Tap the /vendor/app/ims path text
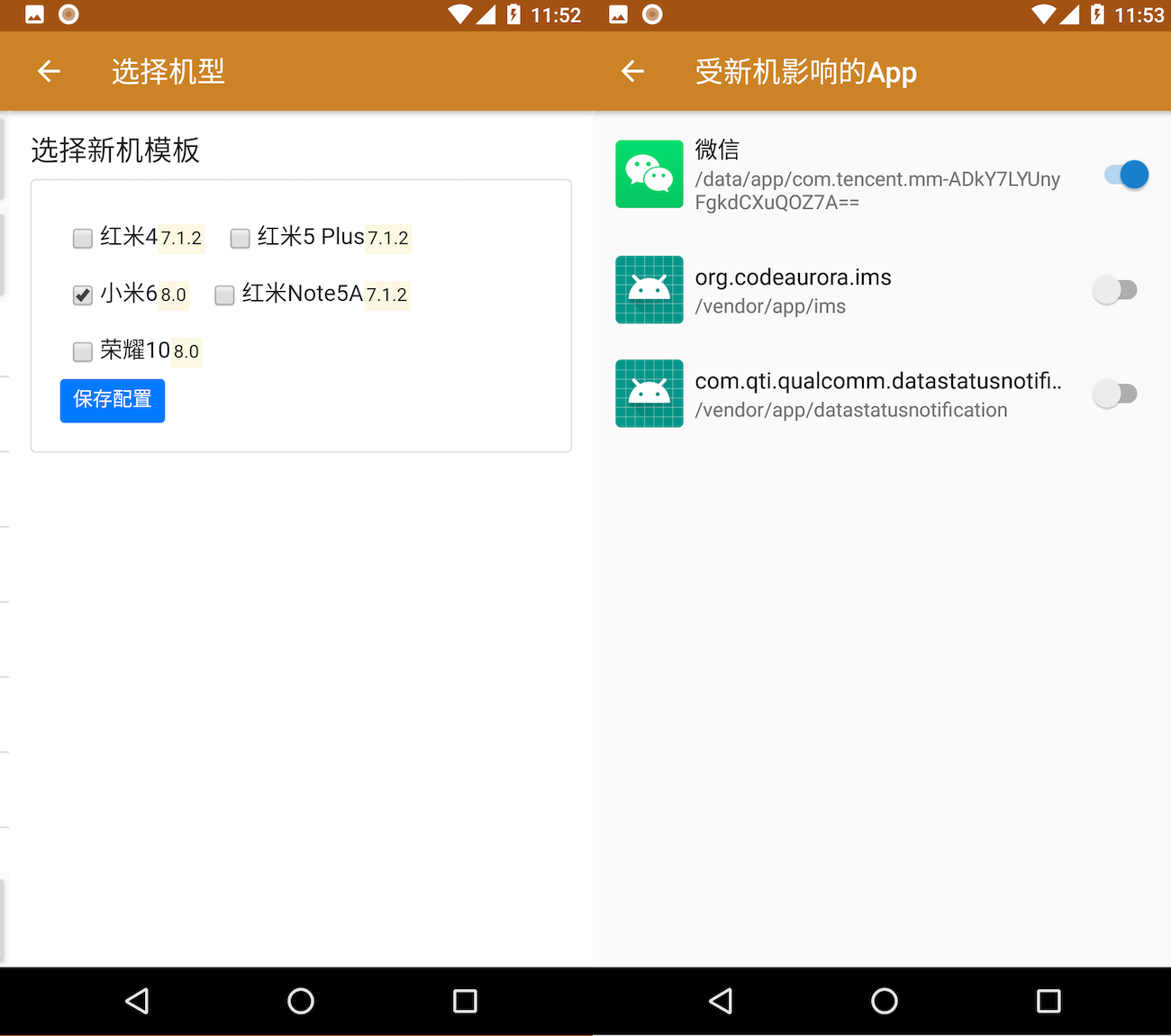Viewport: 1171px width, 1036px height. tap(770, 306)
